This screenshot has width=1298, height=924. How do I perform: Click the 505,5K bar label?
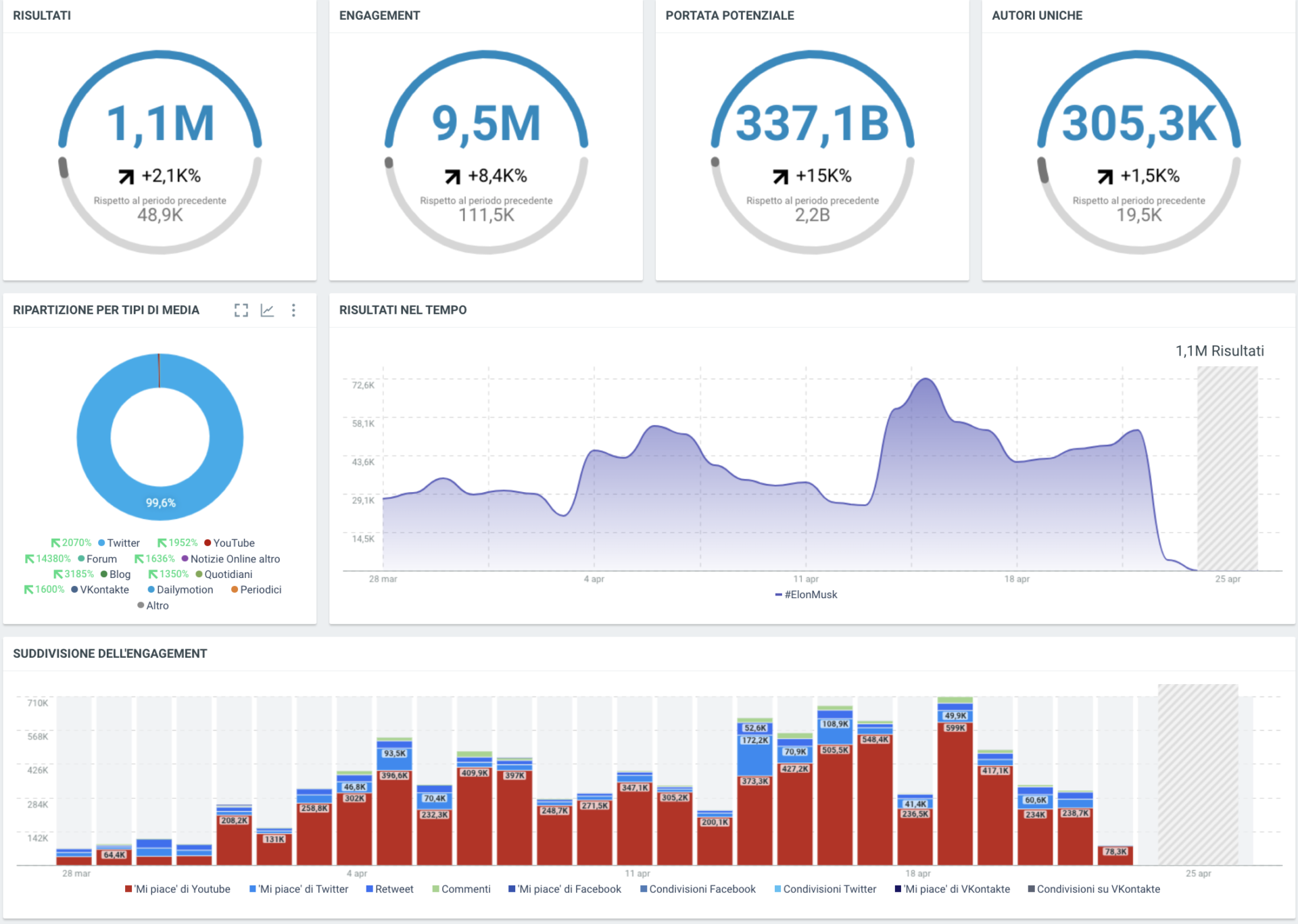tap(836, 750)
